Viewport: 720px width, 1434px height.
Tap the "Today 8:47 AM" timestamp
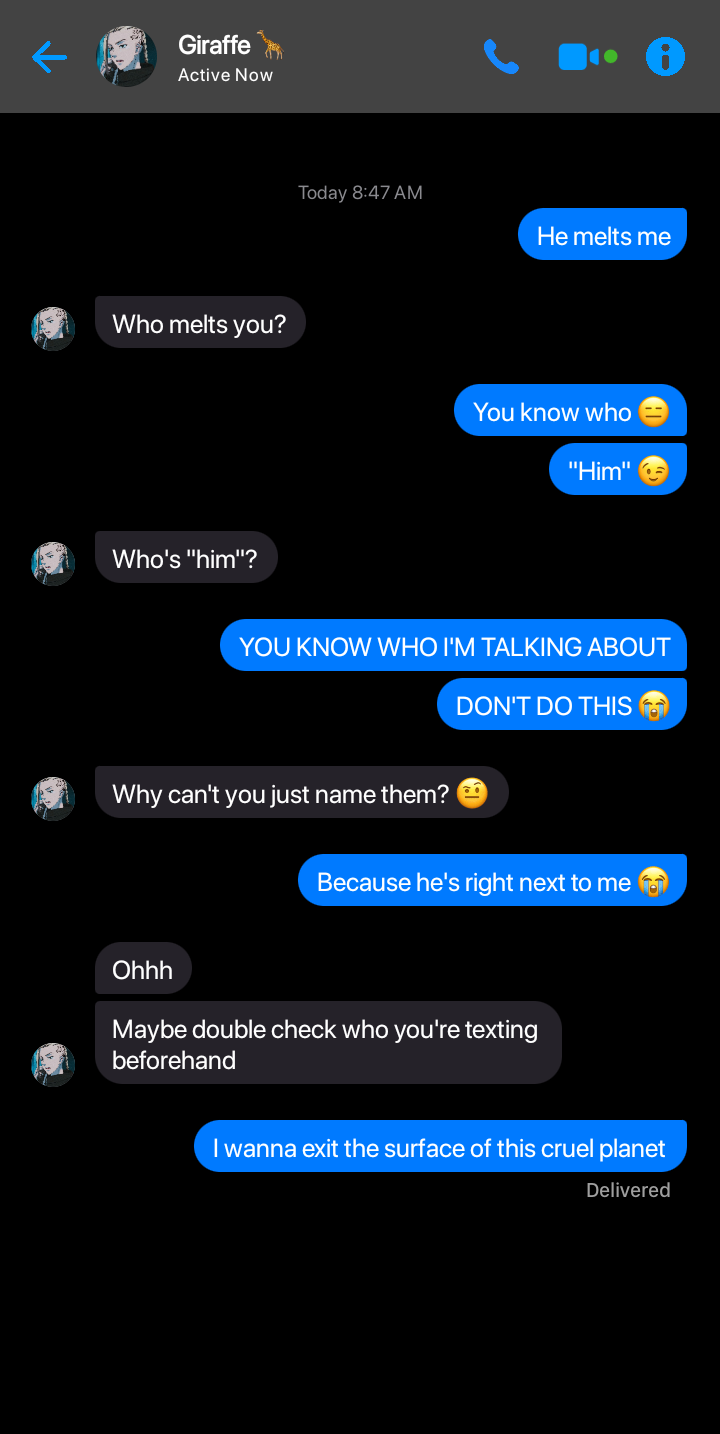point(360,192)
